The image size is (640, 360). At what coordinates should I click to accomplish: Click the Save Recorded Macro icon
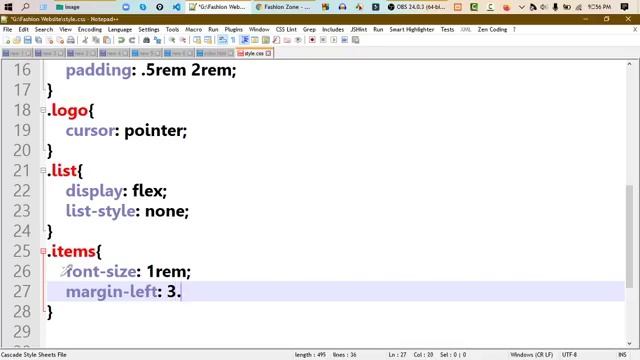coord(356,40)
